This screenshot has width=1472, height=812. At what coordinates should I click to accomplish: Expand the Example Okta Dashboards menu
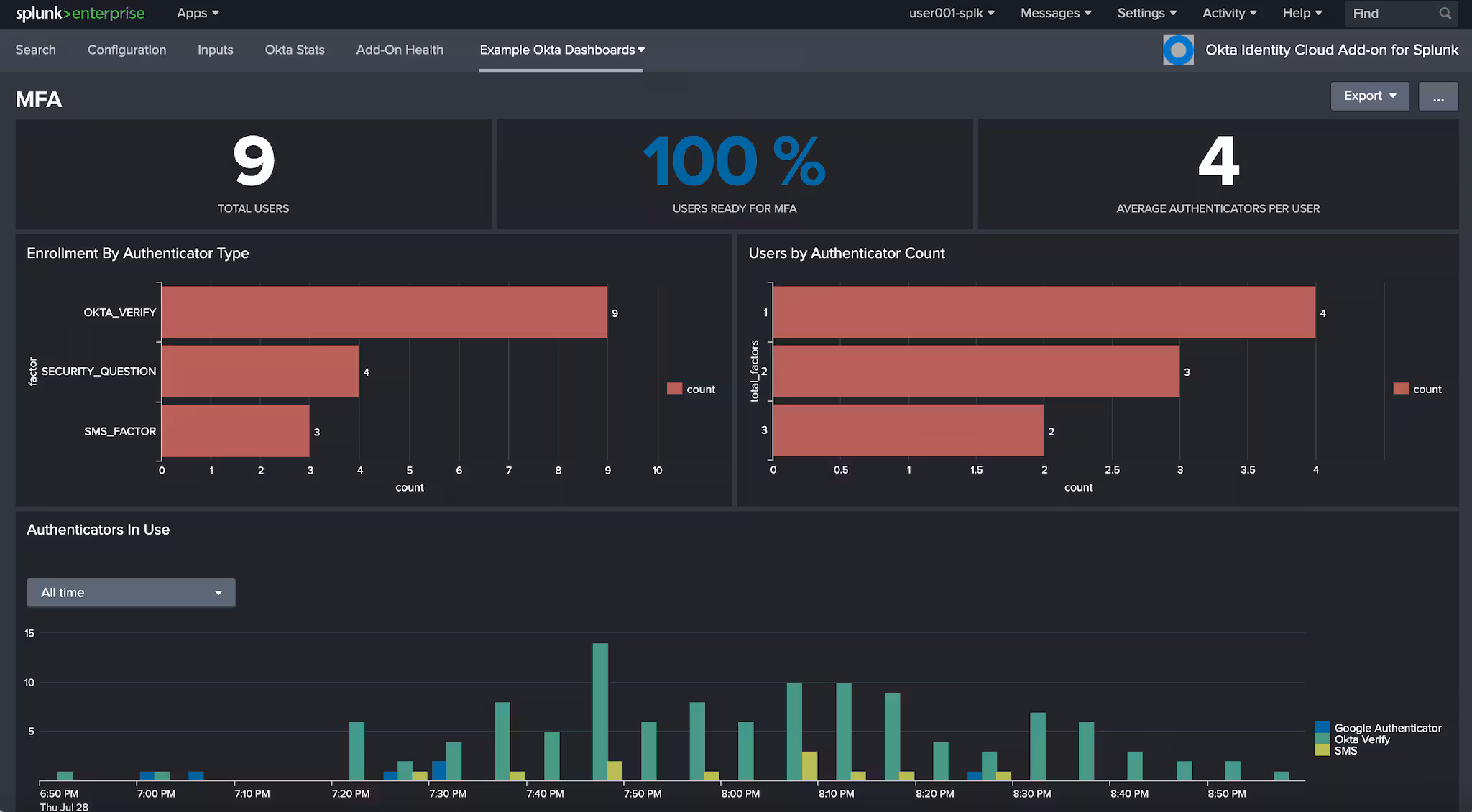[561, 50]
